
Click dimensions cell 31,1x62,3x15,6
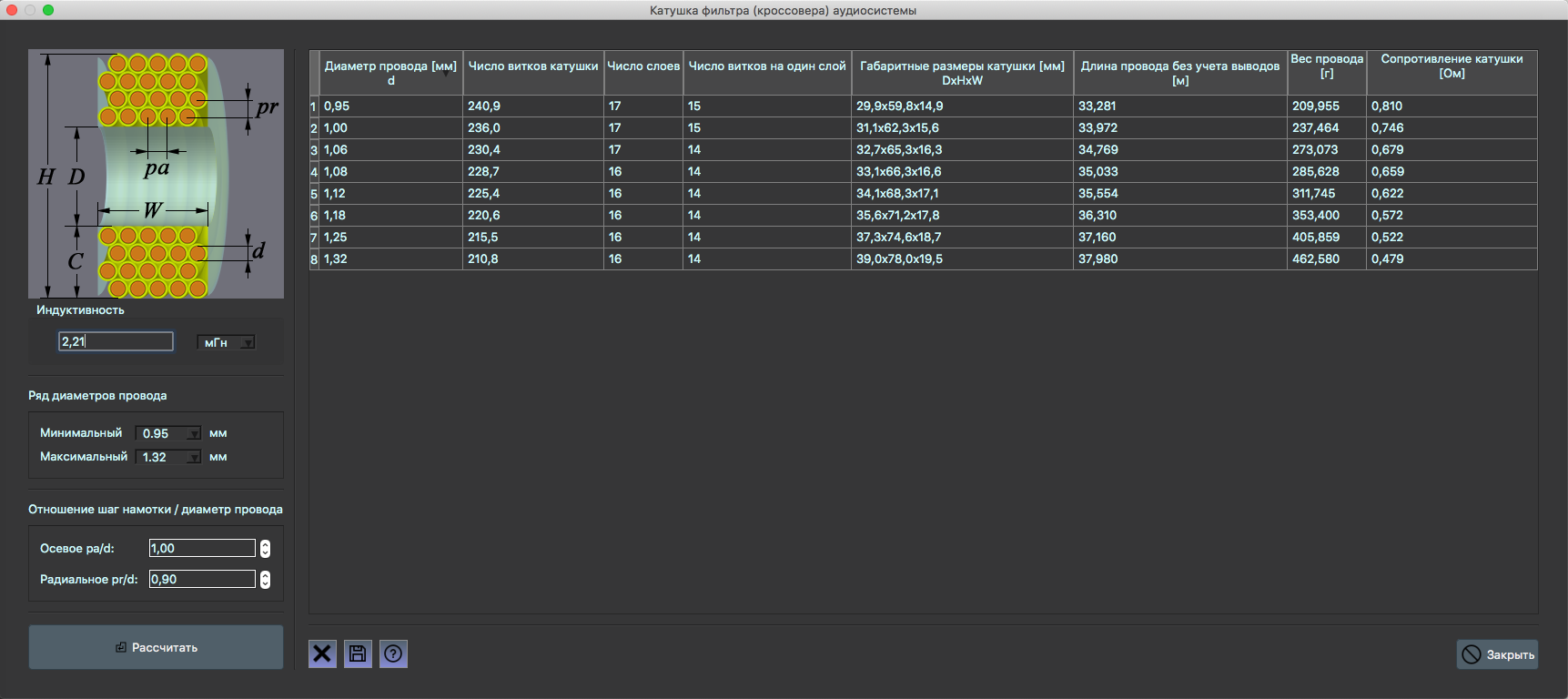[x=963, y=128]
